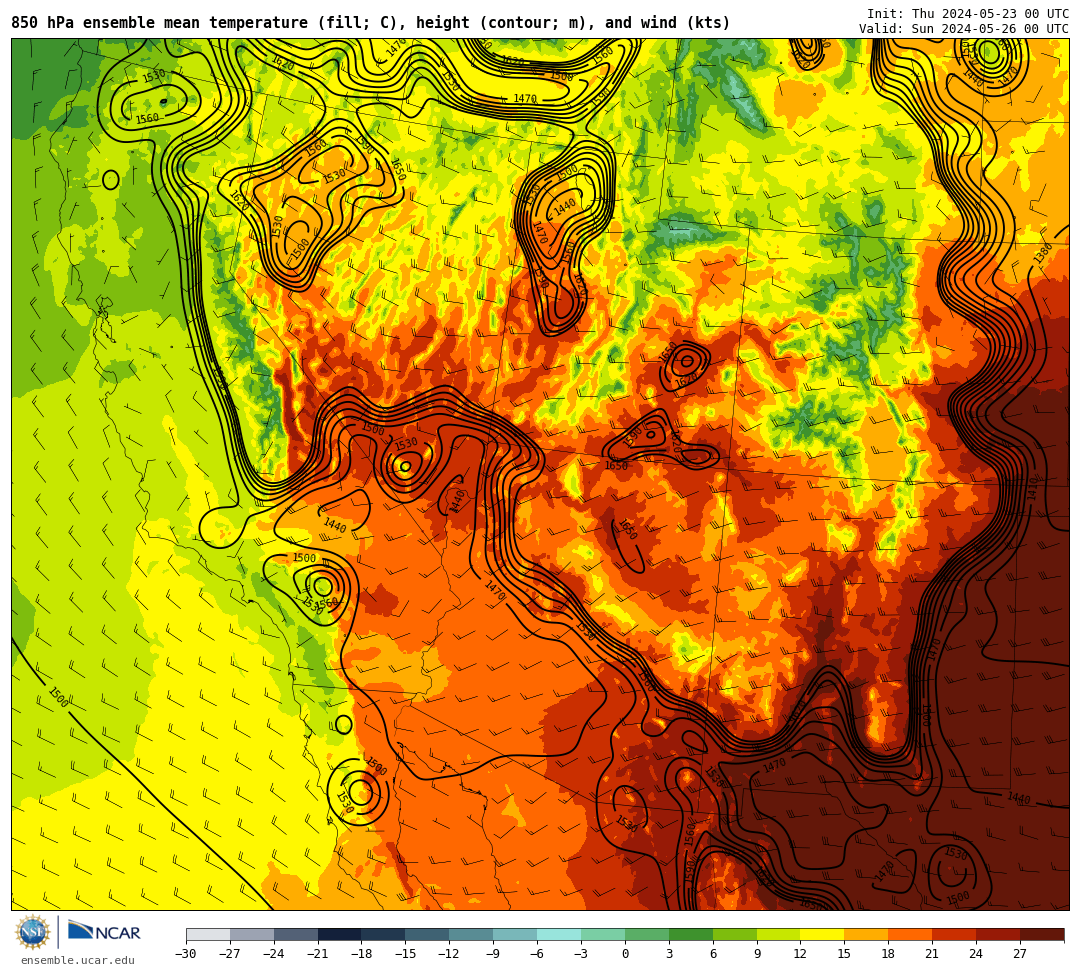Pick the dark red swatch between 24 and 27
The width and height of the screenshot is (1080, 973).
[x=998, y=934]
